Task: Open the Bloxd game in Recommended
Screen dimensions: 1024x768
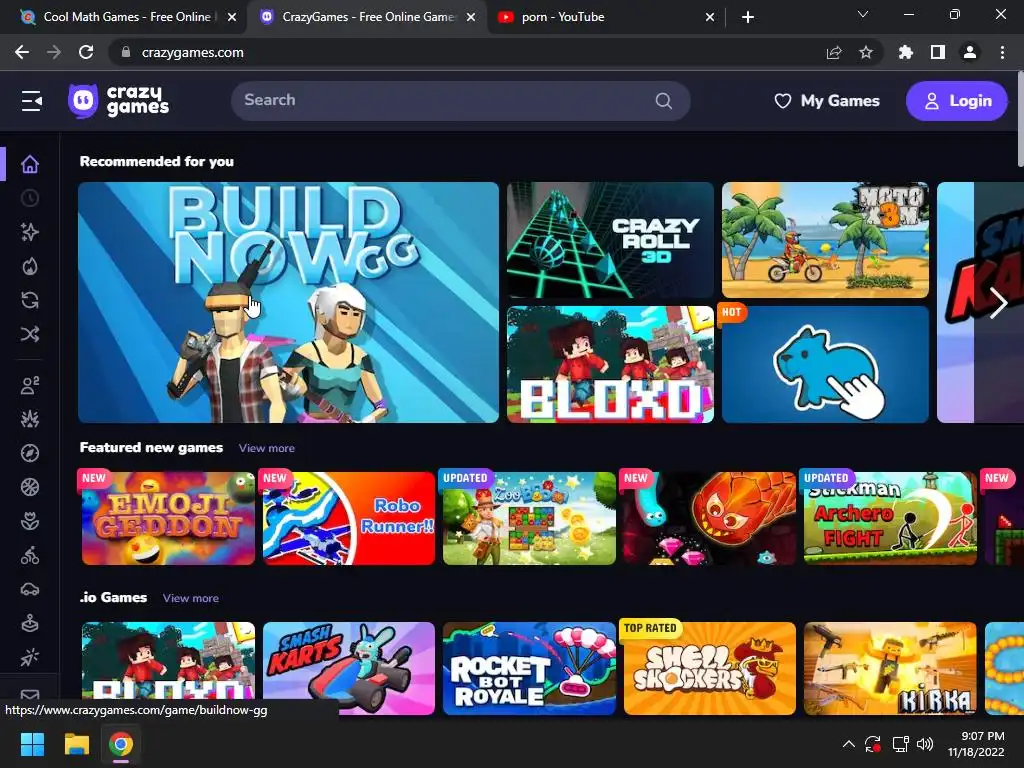Action: [x=610, y=364]
